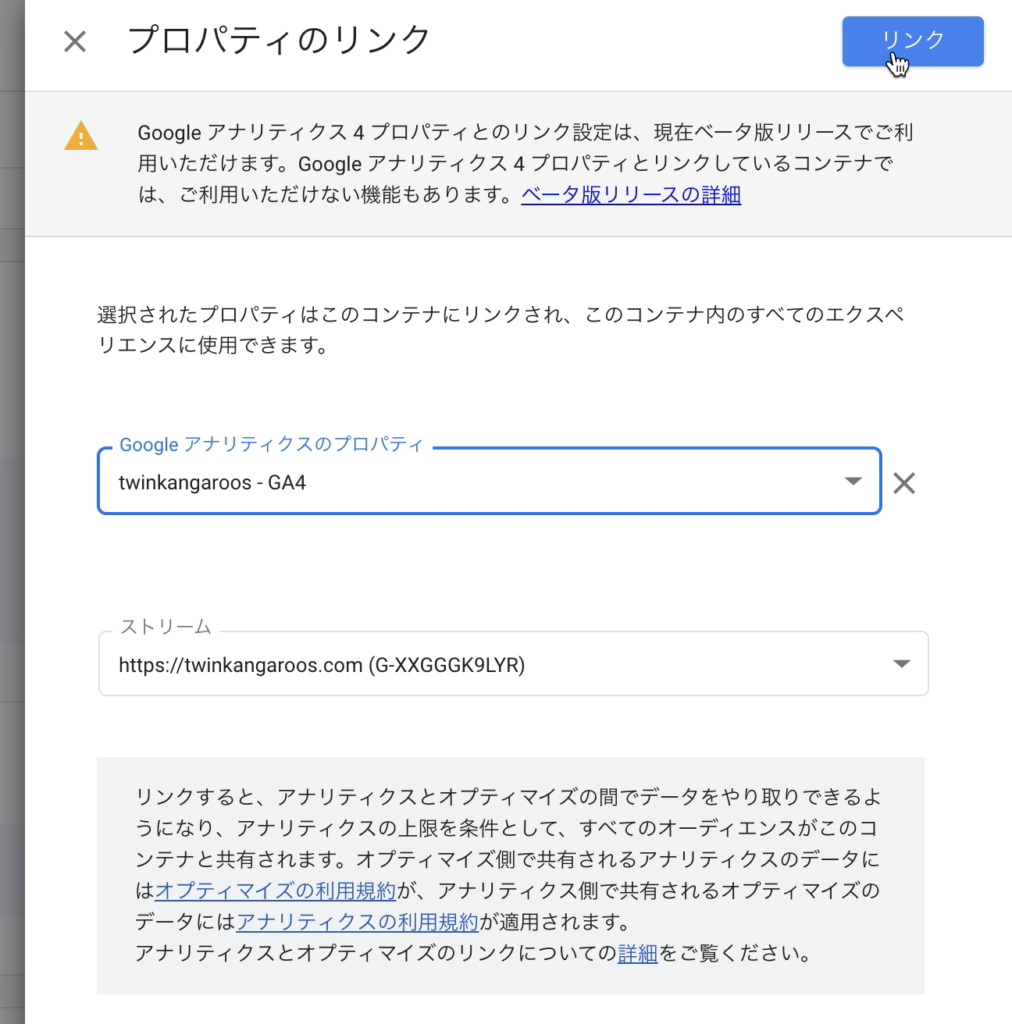Click the ストリーム field label
The width and height of the screenshot is (1012, 1024).
coord(166,626)
